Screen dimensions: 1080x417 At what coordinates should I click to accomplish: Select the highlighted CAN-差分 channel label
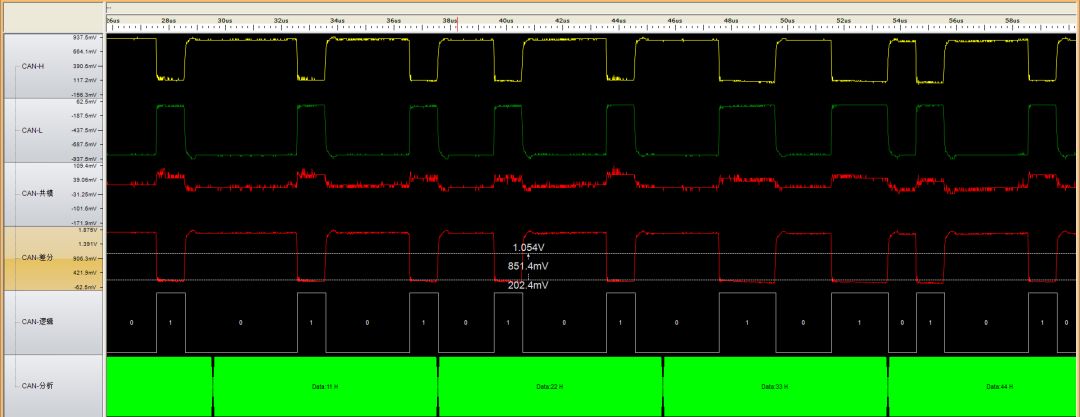(x=35, y=258)
